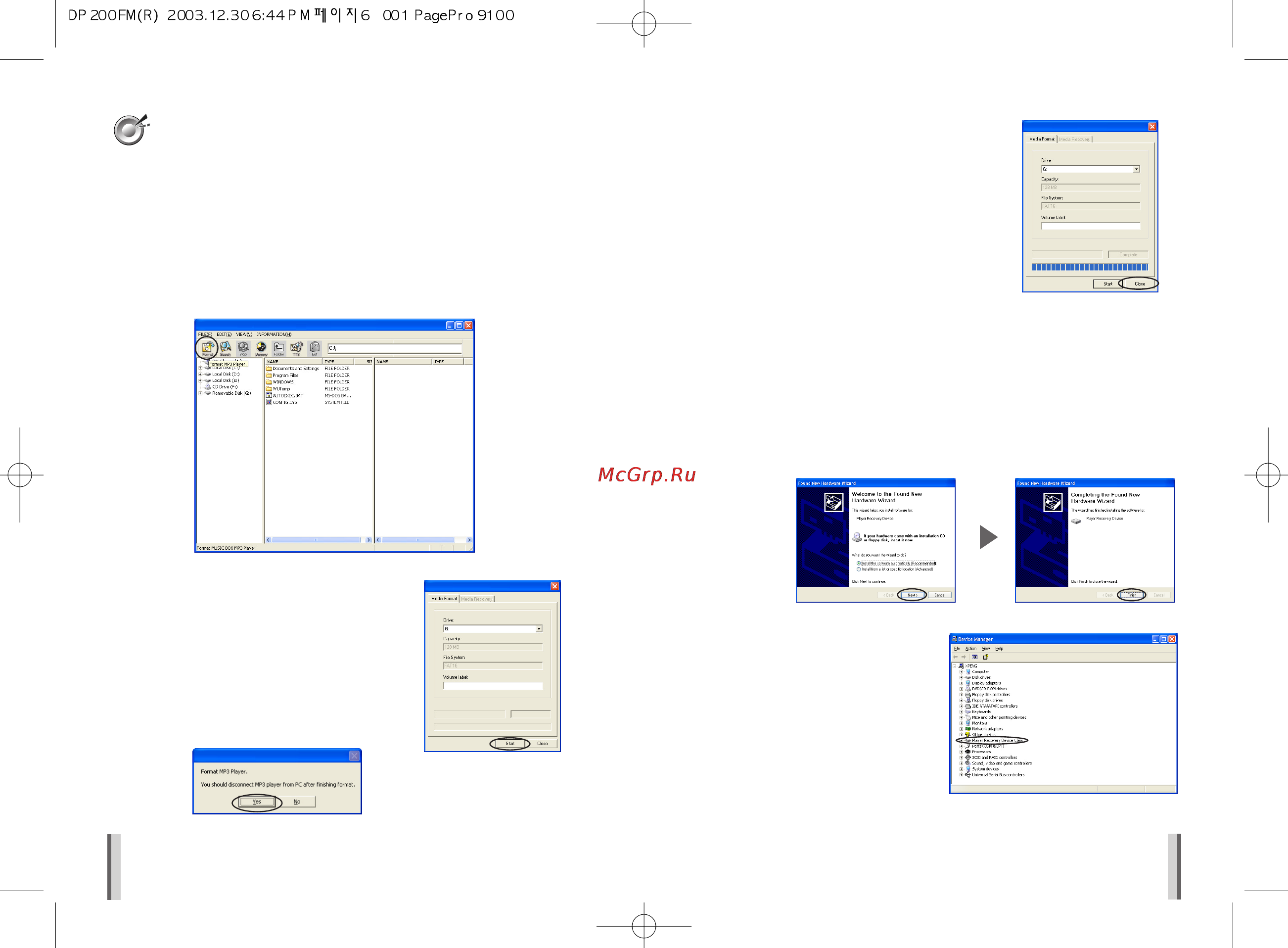Select the SCSI and RAID controllers row
The height and width of the screenshot is (948, 1288).
(991, 758)
